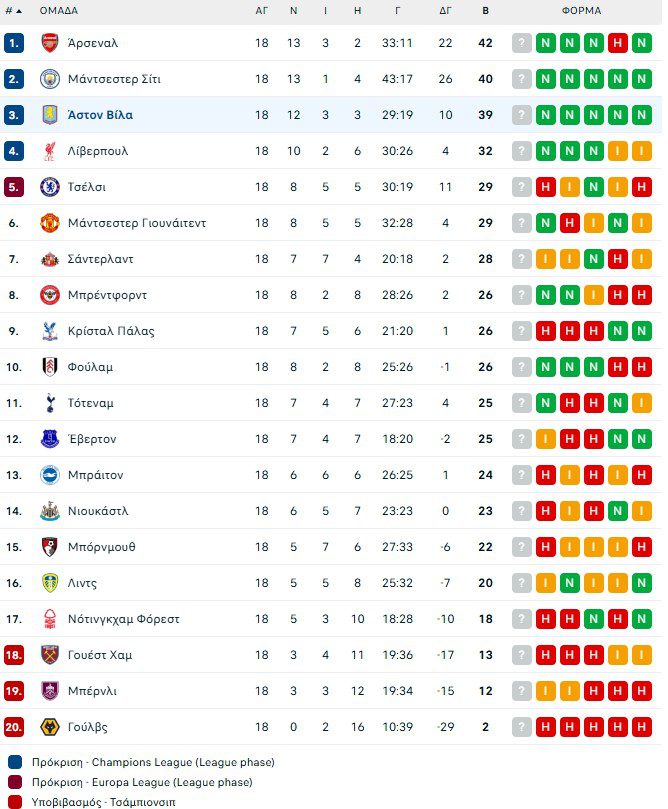Click the blue position 1 rank badge
The width and height of the screenshot is (668, 809).
click(x=14, y=43)
